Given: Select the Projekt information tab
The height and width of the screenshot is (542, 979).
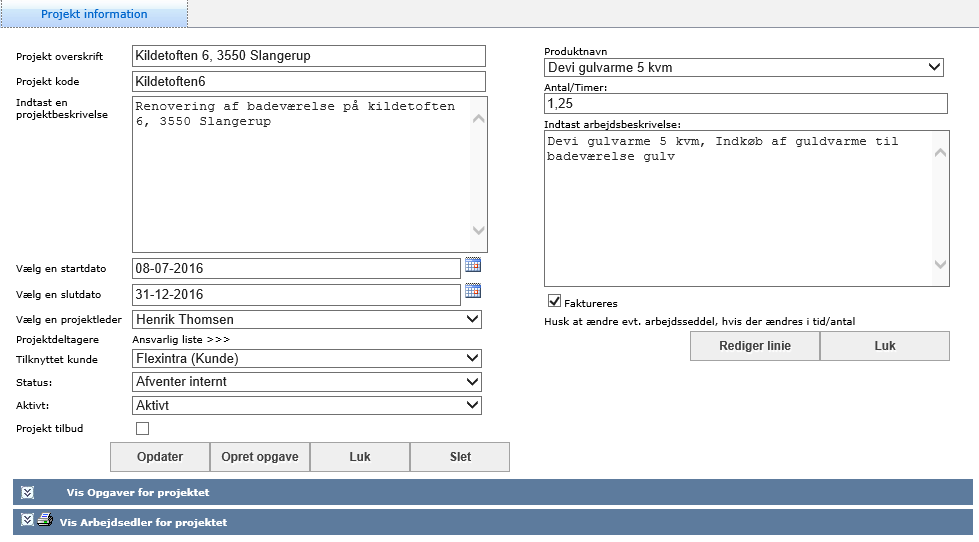Looking at the screenshot, I should pyautogui.click(x=94, y=14).
